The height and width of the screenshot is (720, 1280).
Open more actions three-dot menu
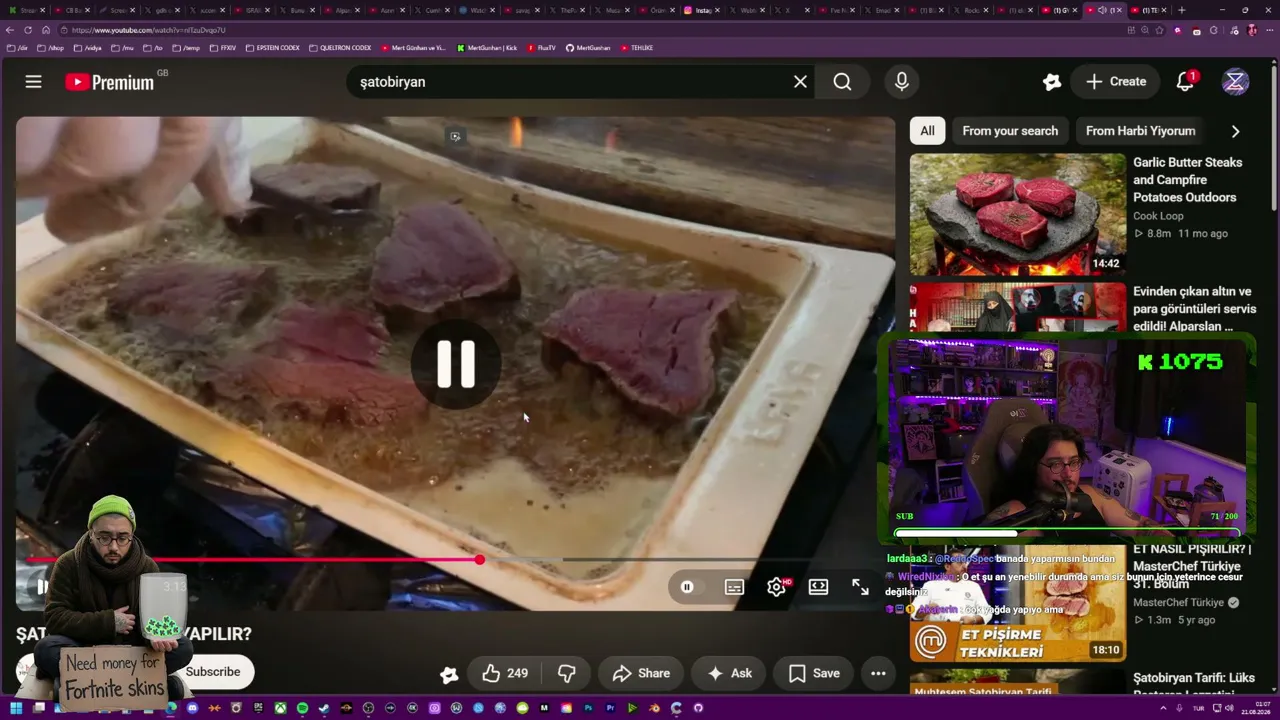point(878,674)
